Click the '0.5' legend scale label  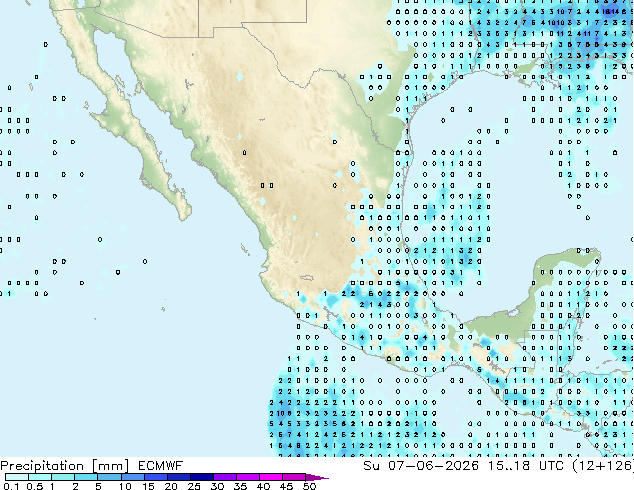(35, 486)
